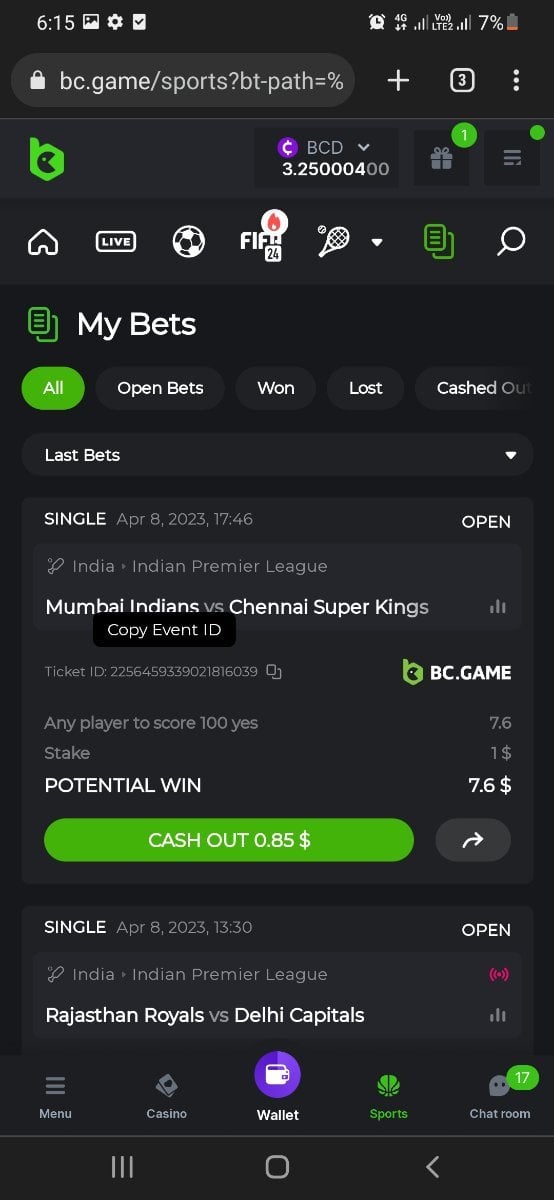Open the BC.GAME green logo home
The height and width of the screenshot is (1200, 554).
tap(46, 158)
